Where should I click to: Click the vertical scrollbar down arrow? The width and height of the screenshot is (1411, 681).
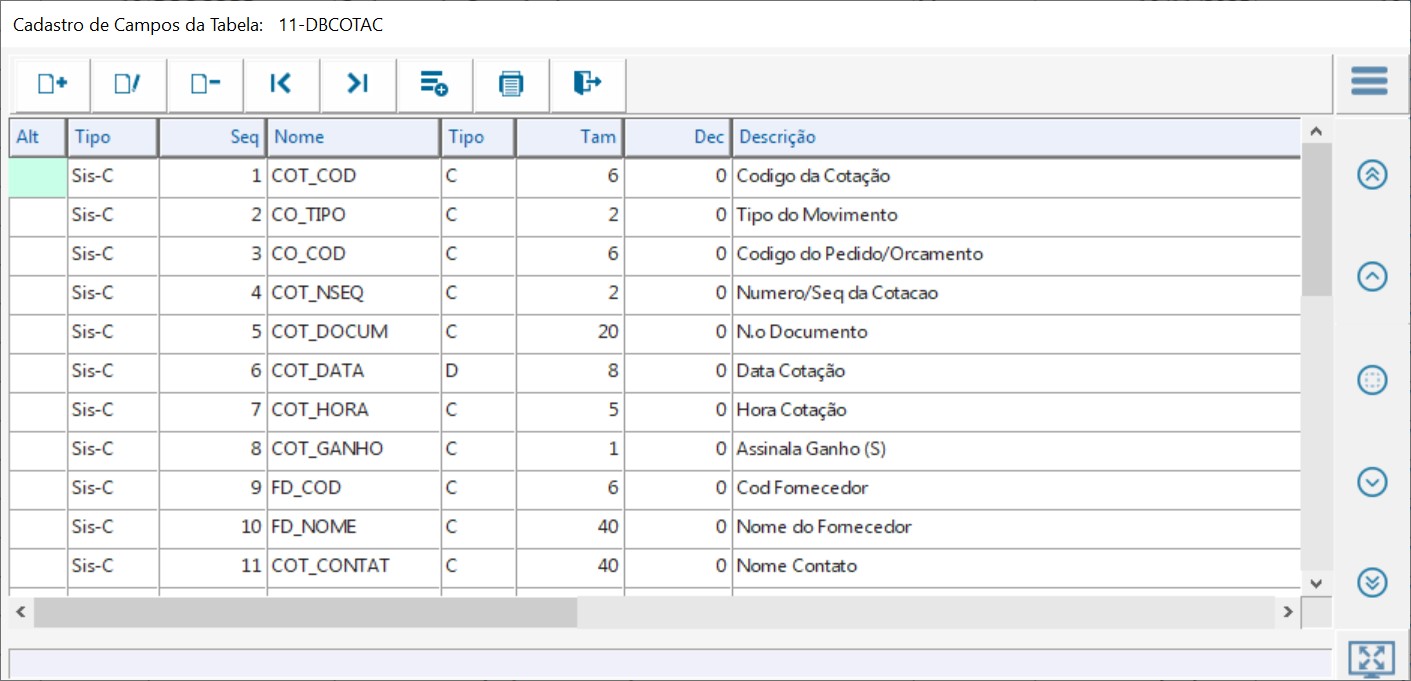(1316, 583)
